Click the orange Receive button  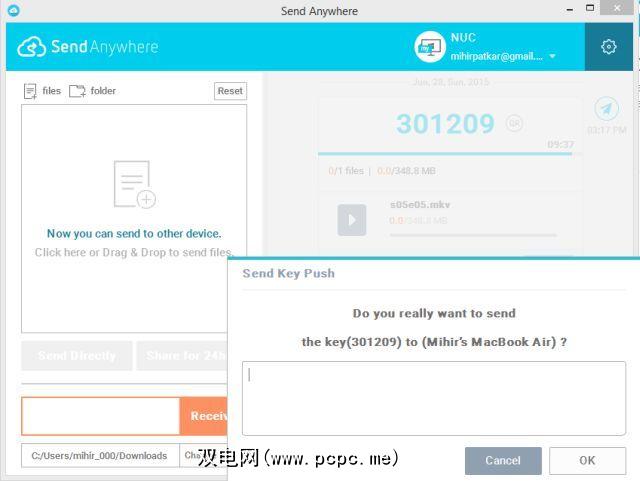pyautogui.click(x=204, y=416)
